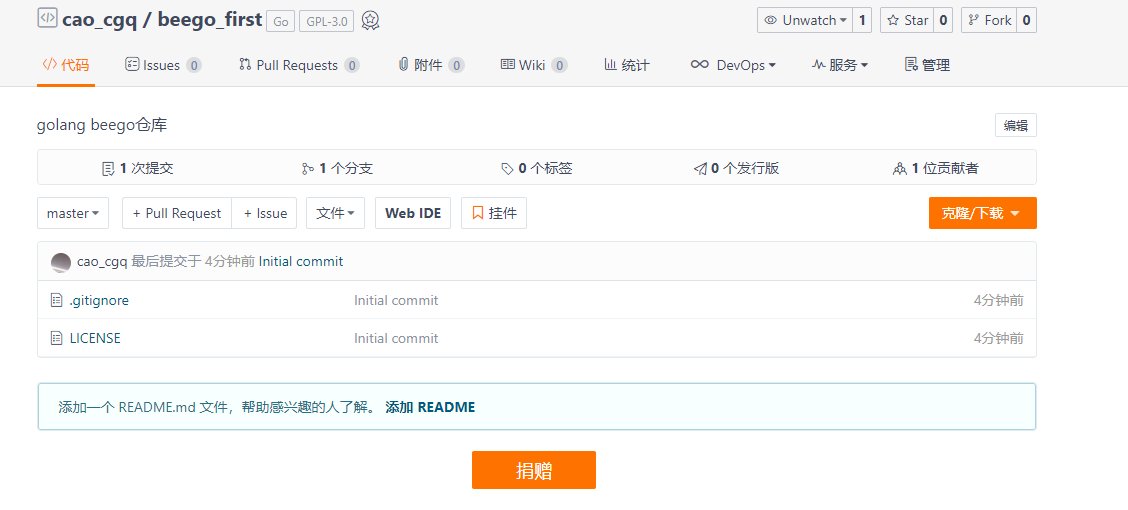Open the 1 位贡献者 contributors icon link
Image resolution: width=1128 pixels, height=510 pixels.
[x=899, y=169]
